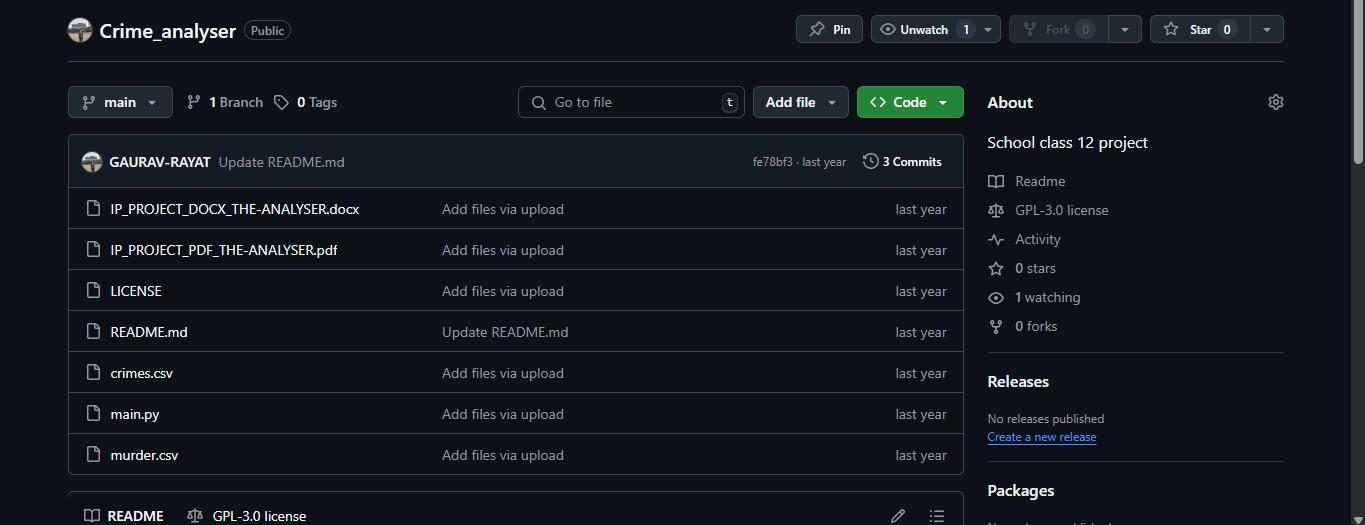Open the crimes.csv file
The height and width of the screenshot is (525, 1365).
click(x=141, y=373)
